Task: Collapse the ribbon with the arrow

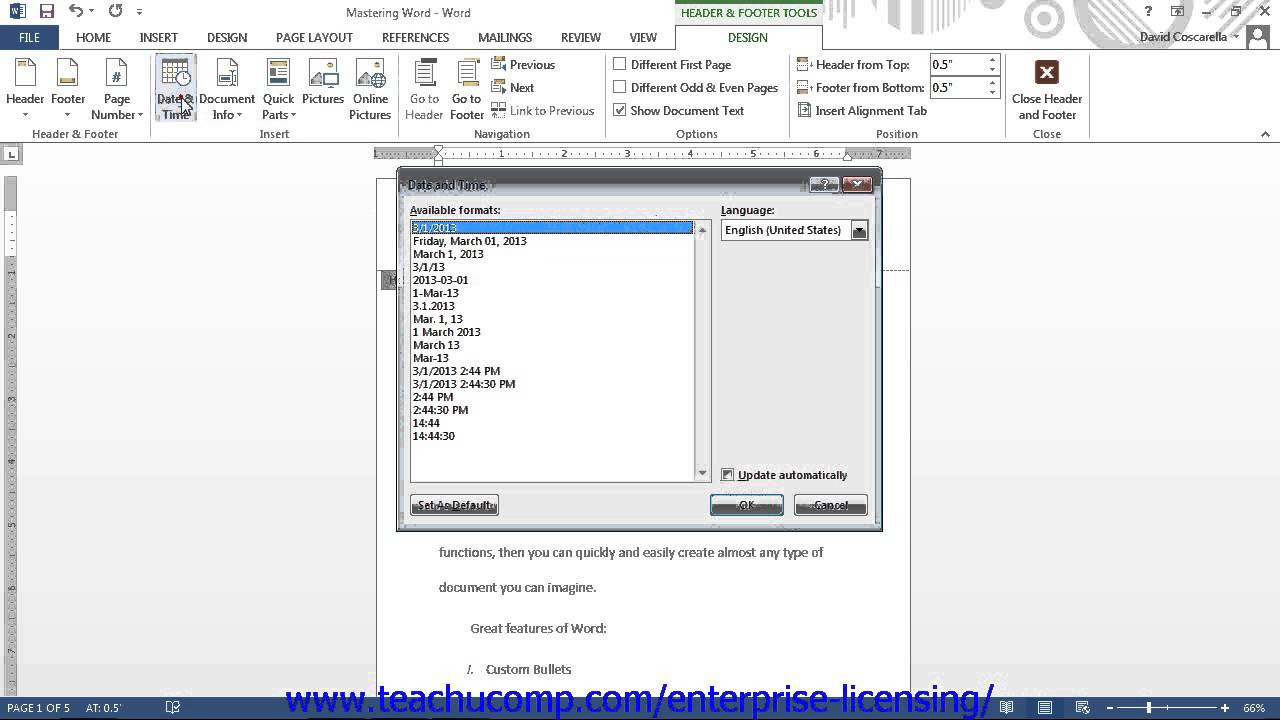Action: coord(1266,133)
